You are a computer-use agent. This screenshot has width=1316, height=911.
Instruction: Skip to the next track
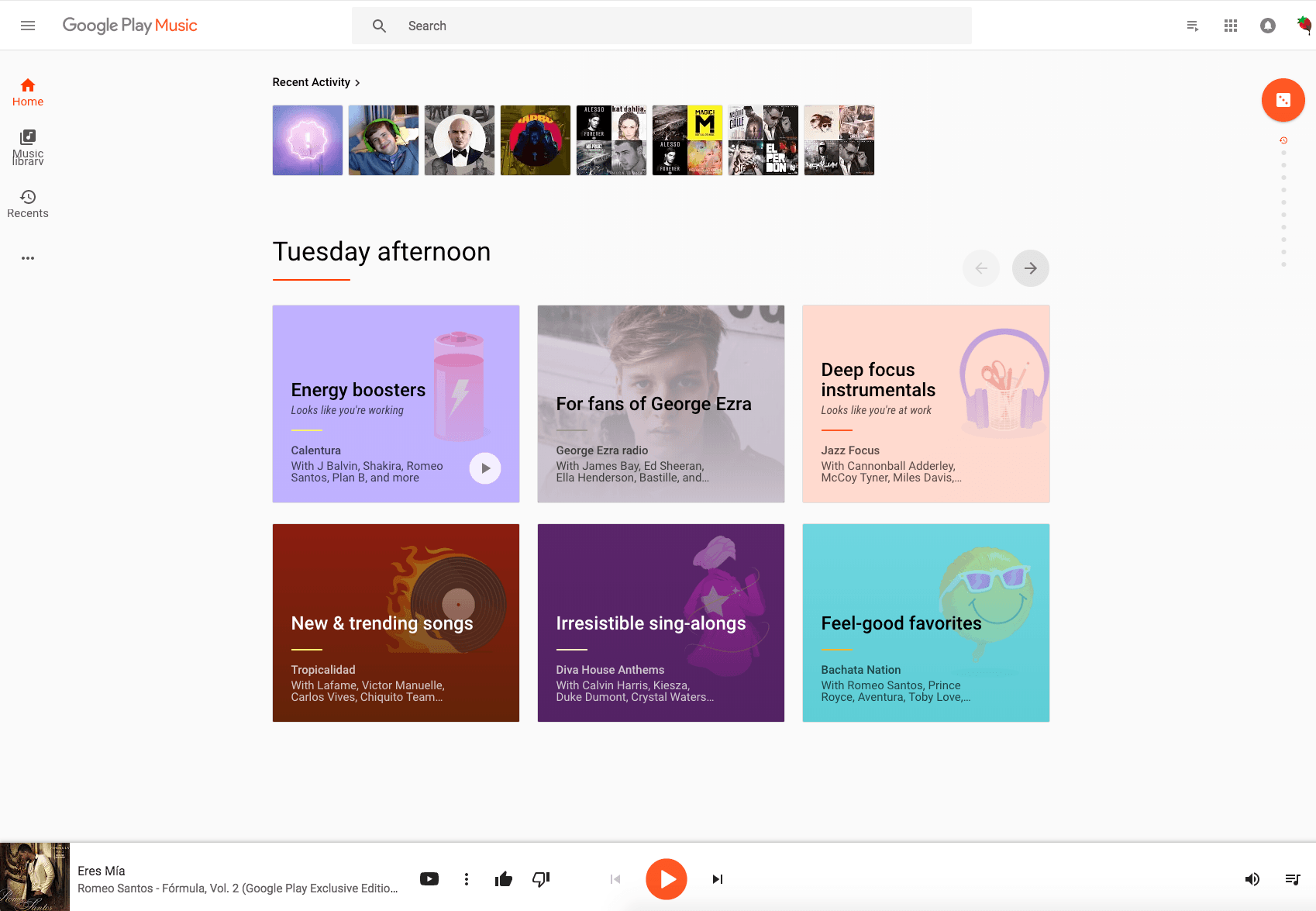point(717,878)
